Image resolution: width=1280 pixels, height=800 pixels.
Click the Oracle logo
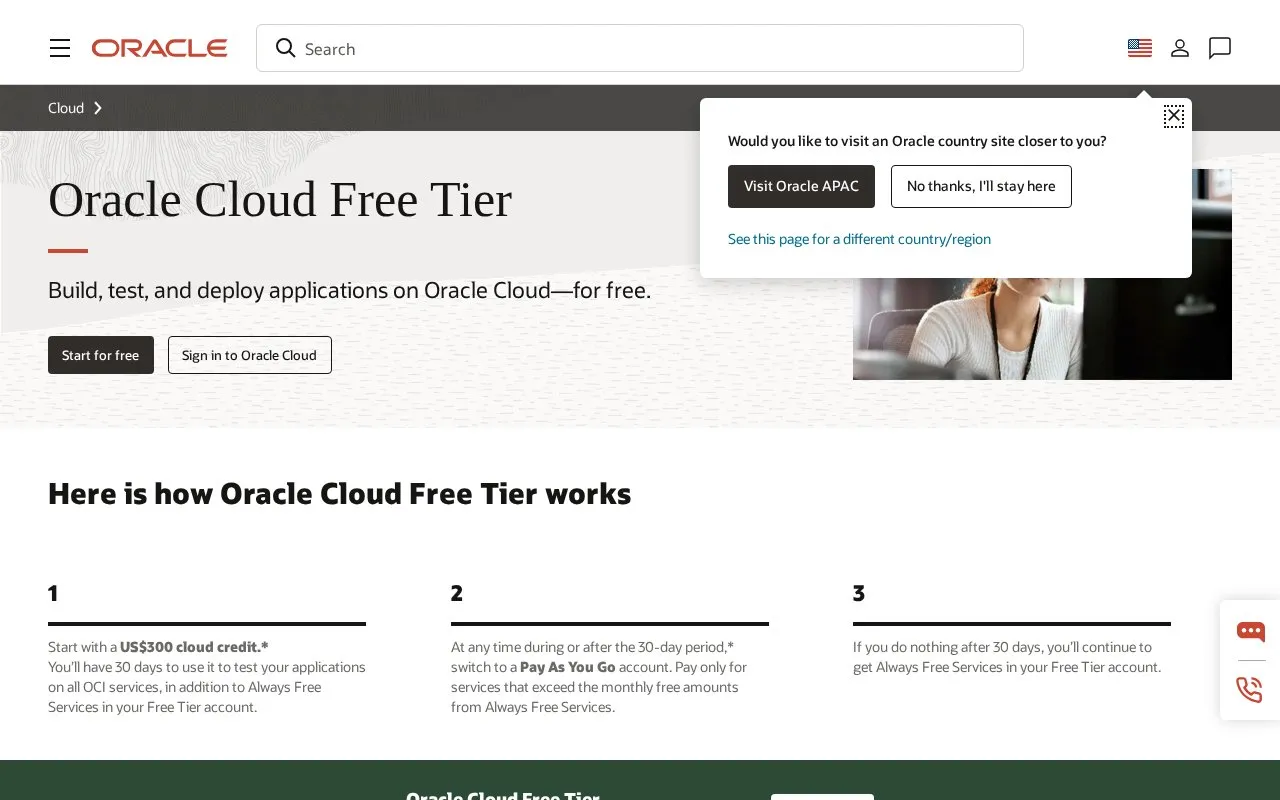point(160,48)
